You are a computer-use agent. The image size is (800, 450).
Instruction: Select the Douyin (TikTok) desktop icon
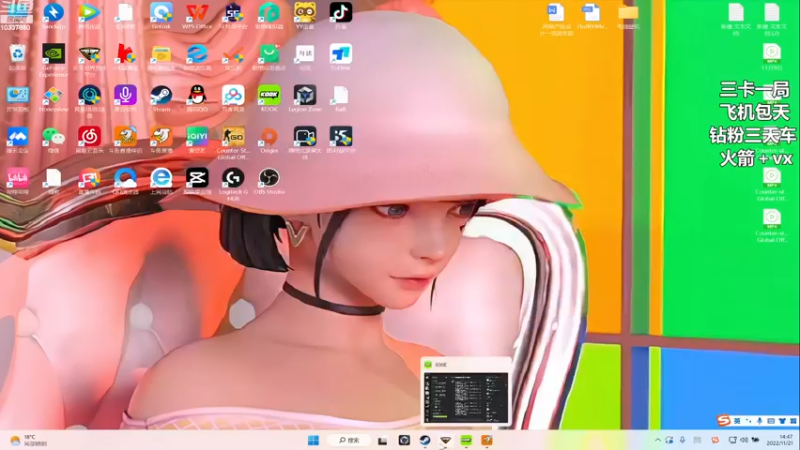tap(340, 15)
